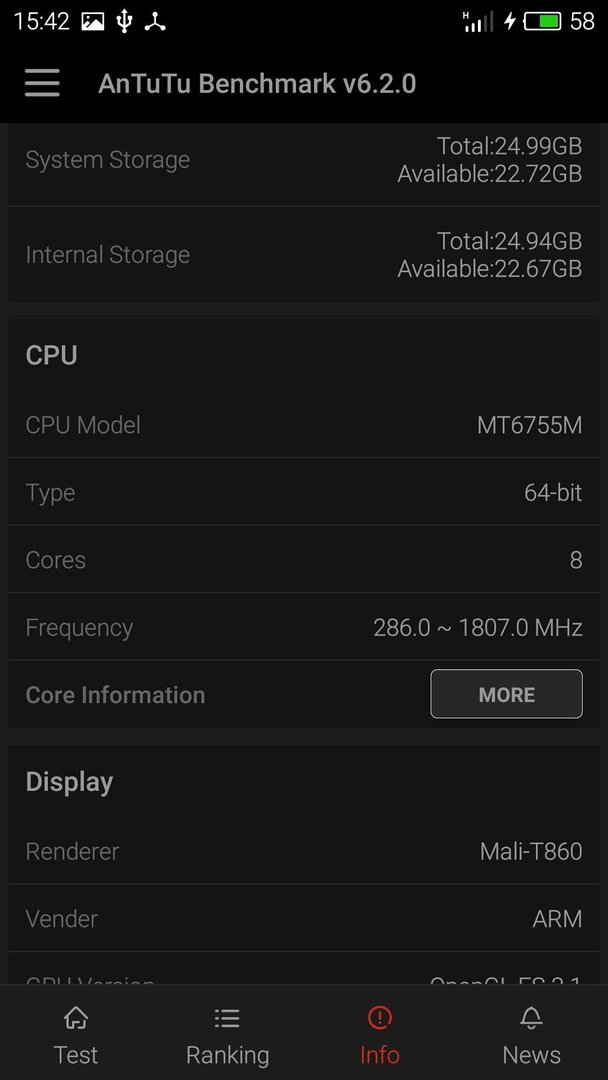Viewport: 608px width, 1080px height.
Task: Show MORE core information
Action: 506,694
